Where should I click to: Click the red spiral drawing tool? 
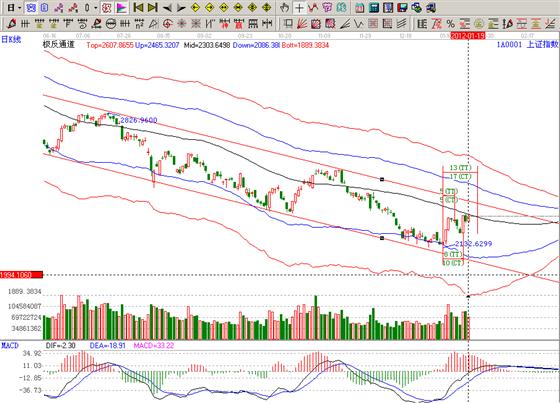[168, 24]
